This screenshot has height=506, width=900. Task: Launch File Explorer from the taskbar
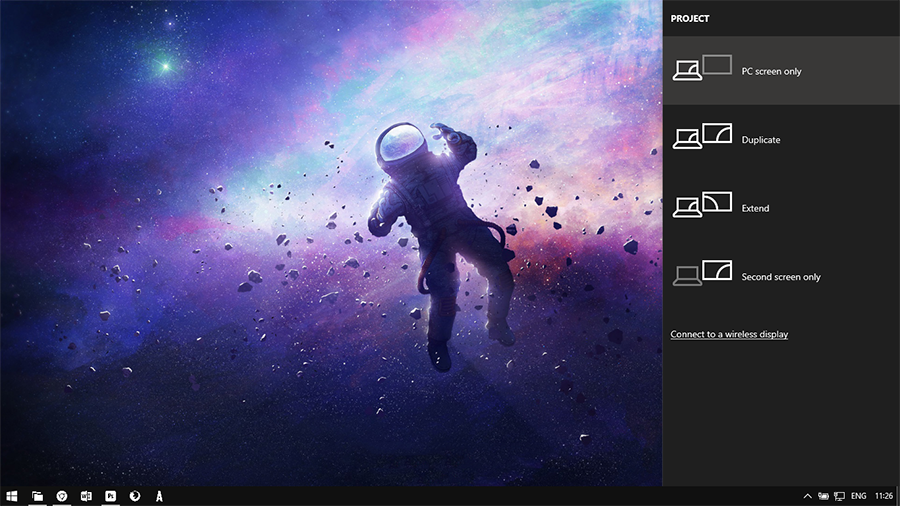37,496
